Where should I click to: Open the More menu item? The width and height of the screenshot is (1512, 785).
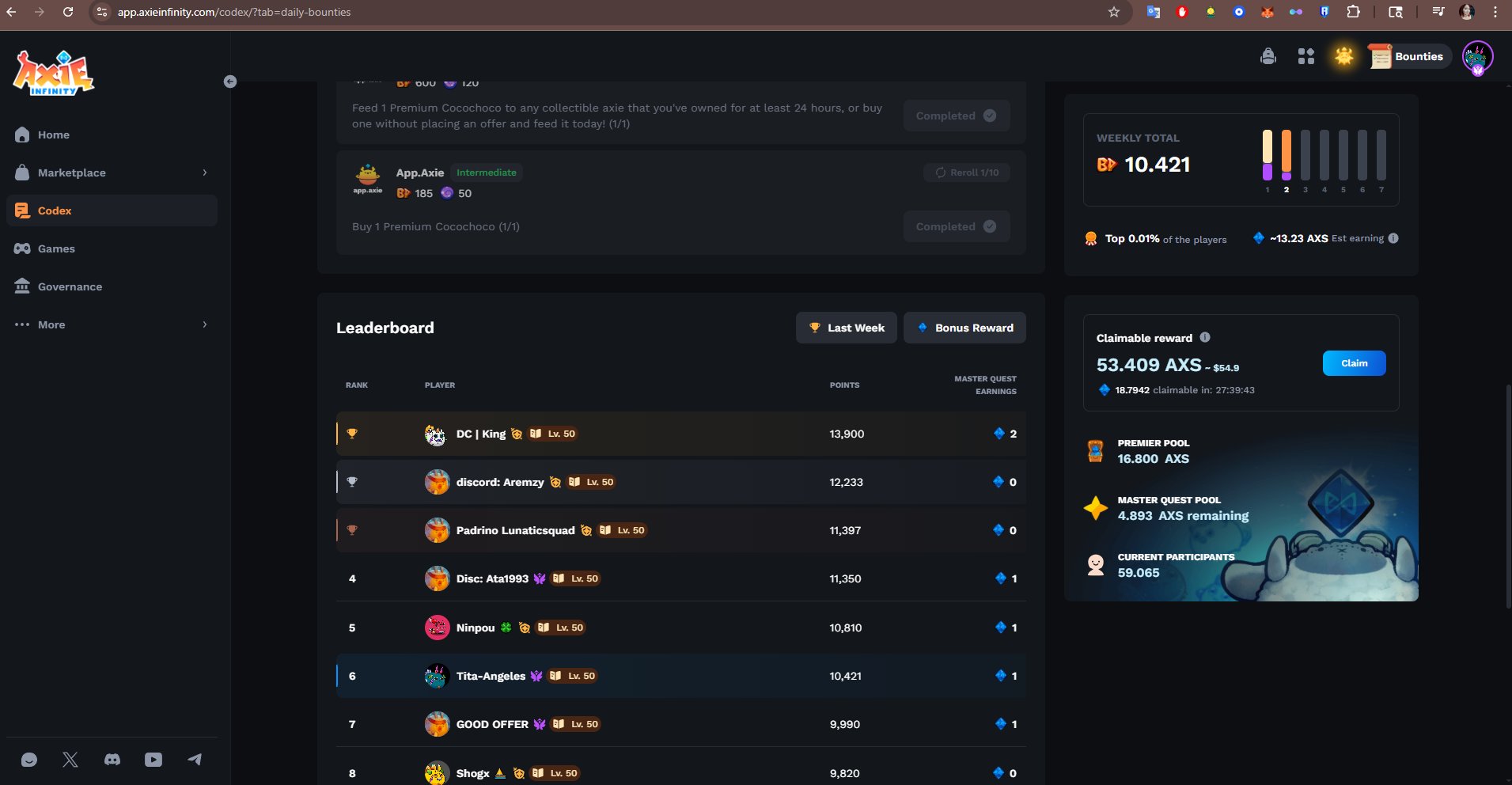(x=112, y=324)
